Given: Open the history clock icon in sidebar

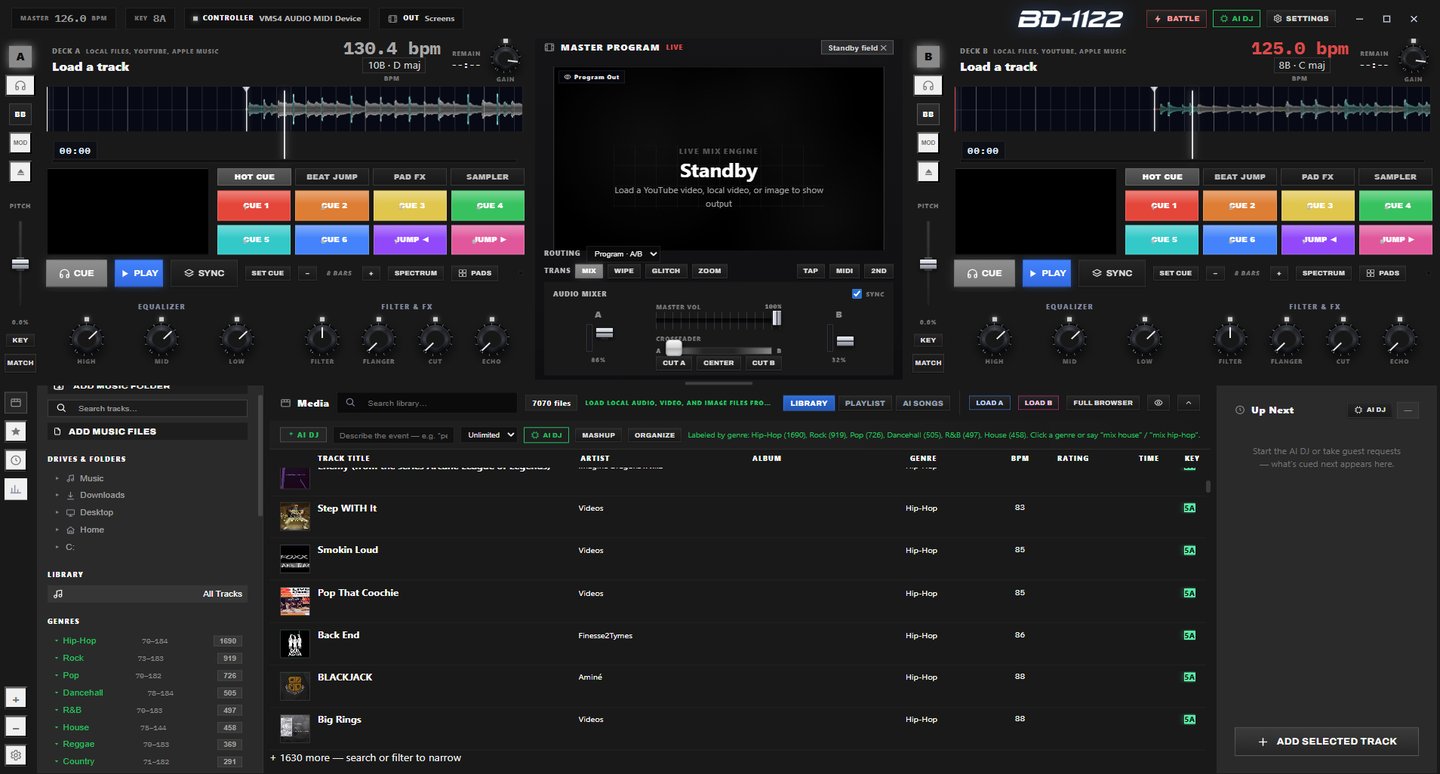Looking at the screenshot, I should tap(16, 460).
